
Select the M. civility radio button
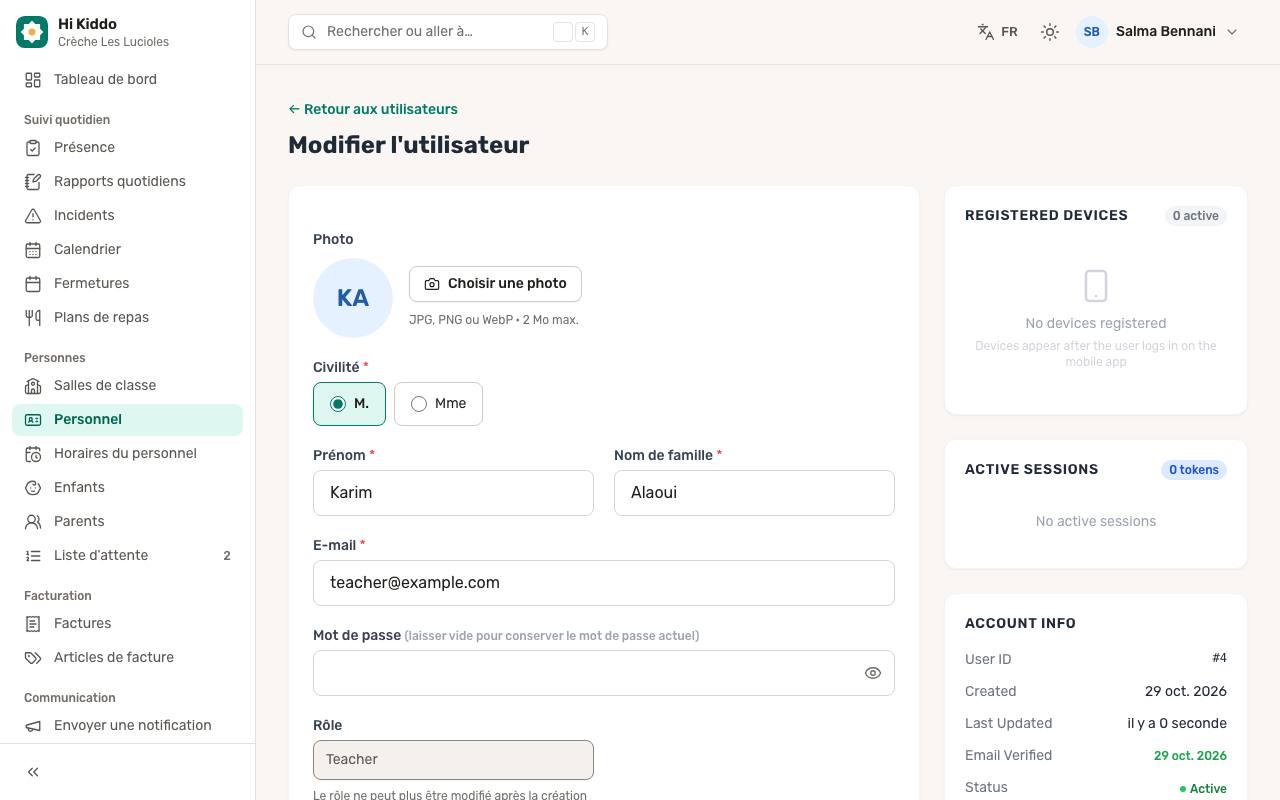point(349,404)
